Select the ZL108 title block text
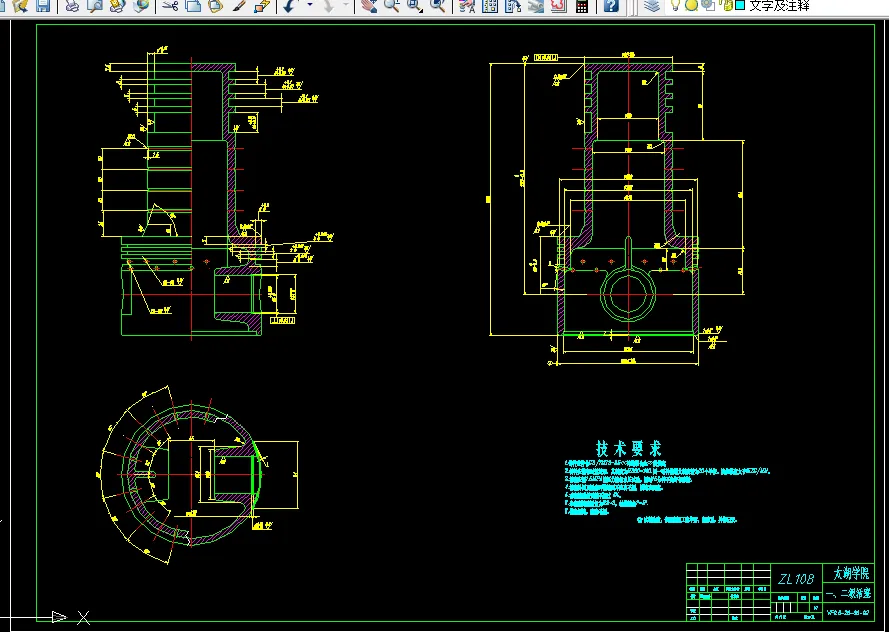Viewport: 889px width, 632px height. pos(796,578)
